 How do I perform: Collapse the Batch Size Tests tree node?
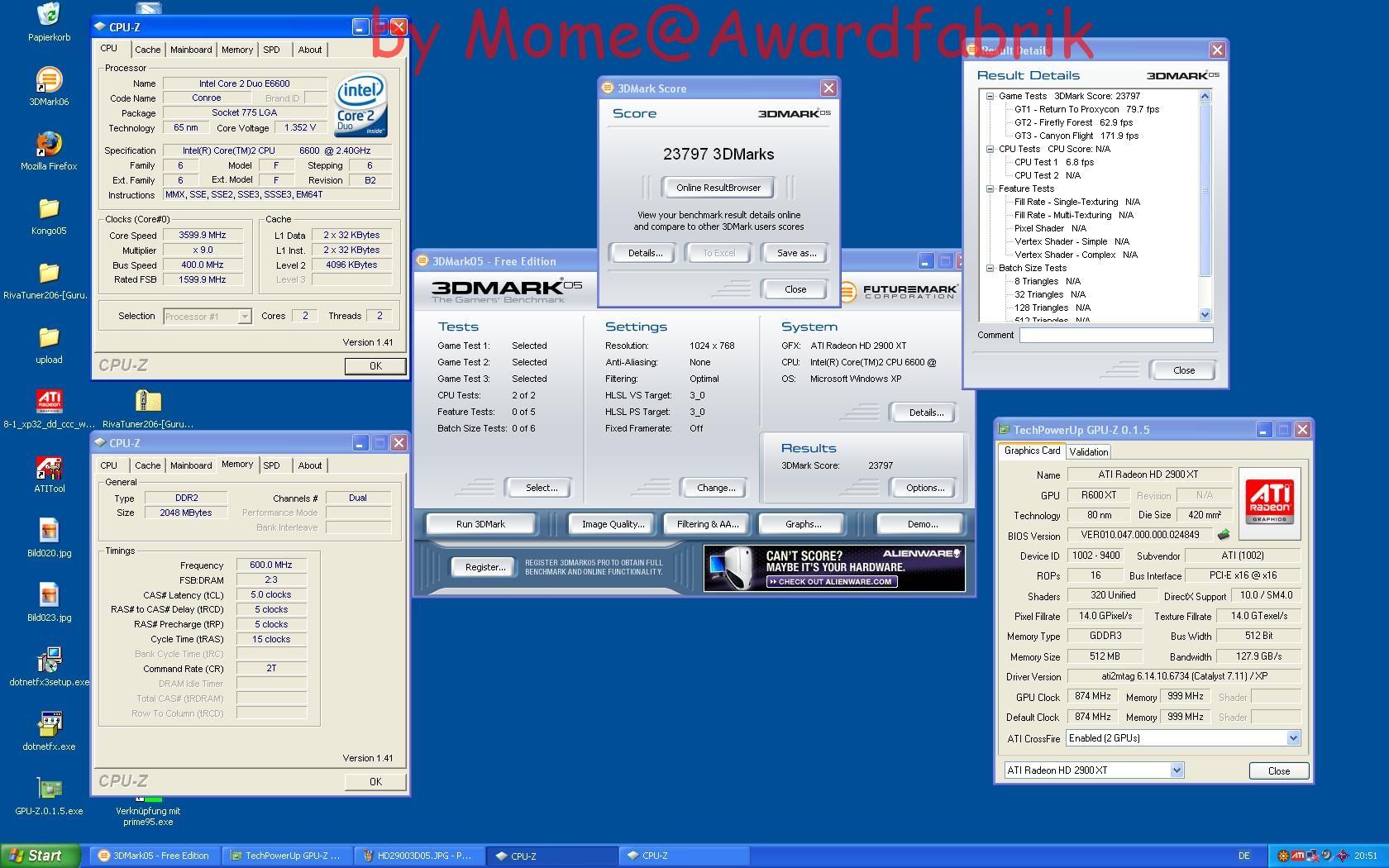point(990,268)
